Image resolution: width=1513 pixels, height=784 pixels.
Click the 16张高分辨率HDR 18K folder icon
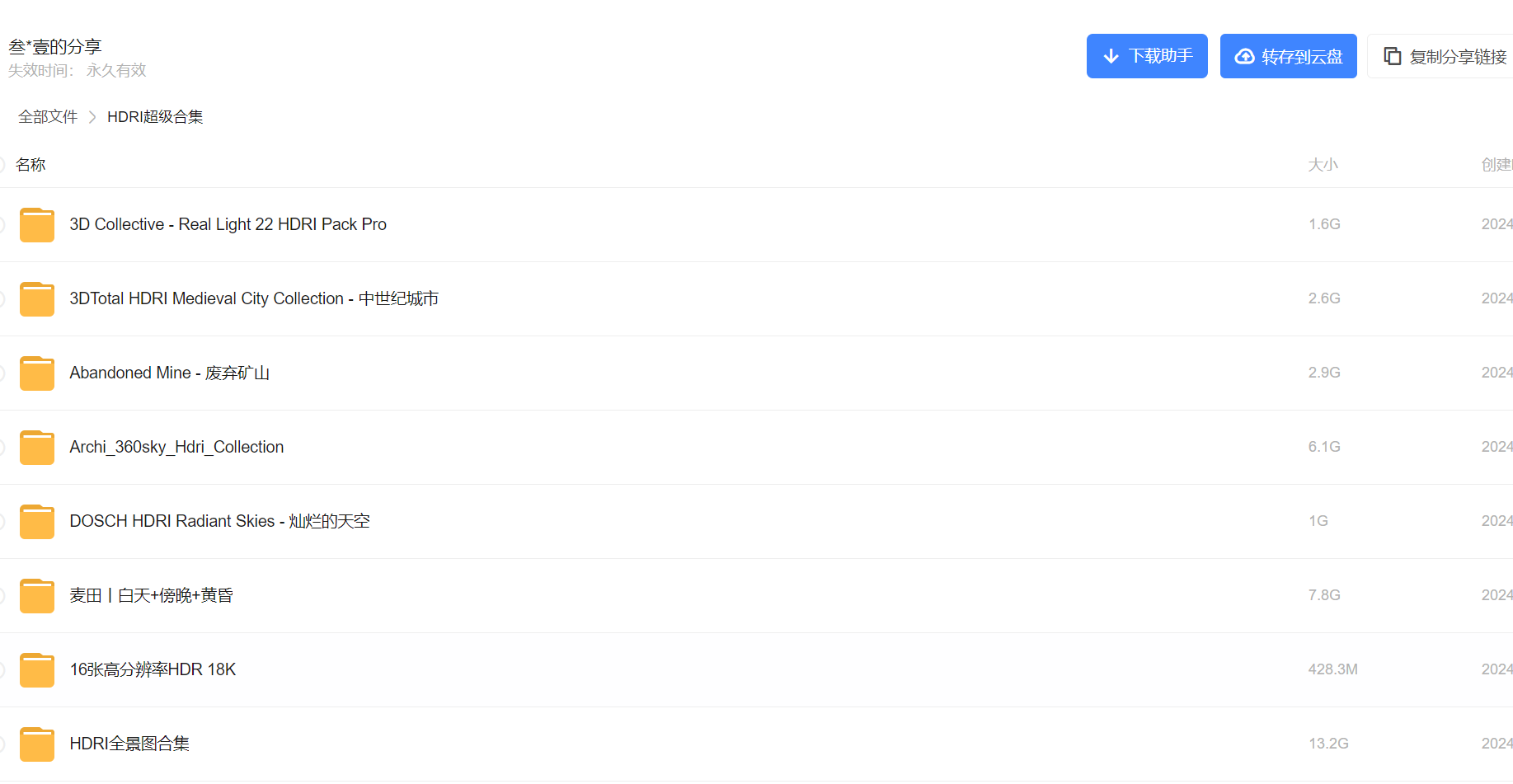click(37, 670)
